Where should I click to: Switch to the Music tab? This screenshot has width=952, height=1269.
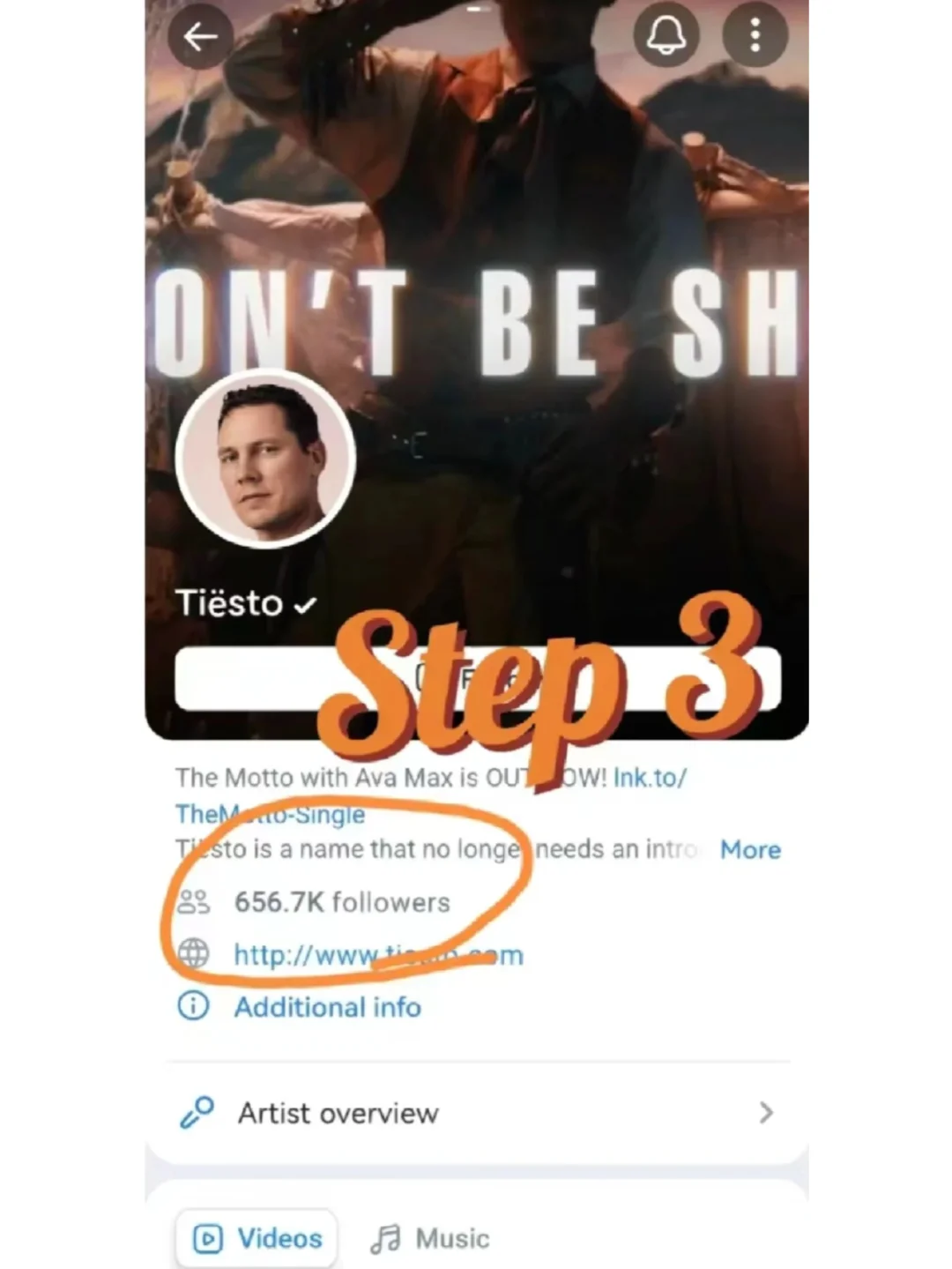429,1239
